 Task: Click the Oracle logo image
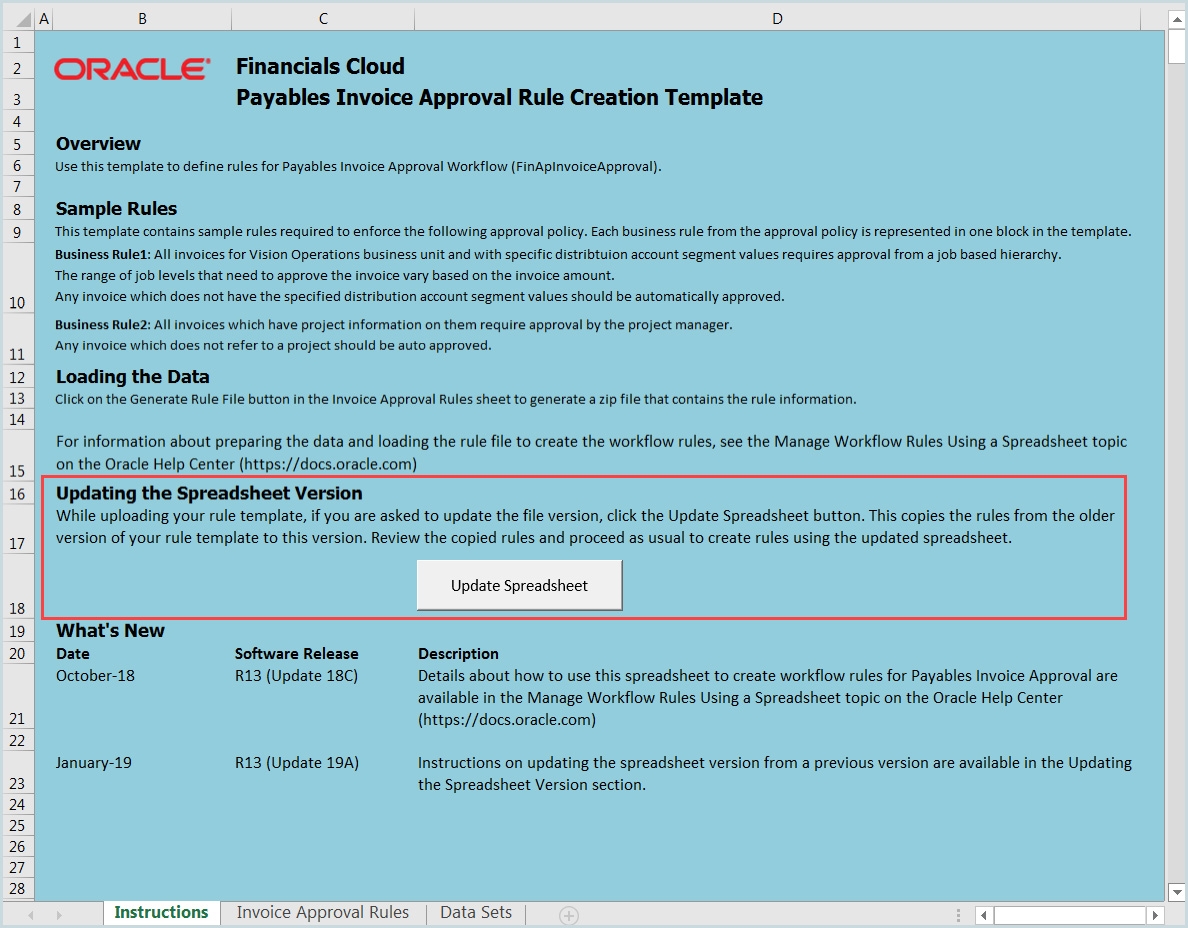tap(132, 69)
